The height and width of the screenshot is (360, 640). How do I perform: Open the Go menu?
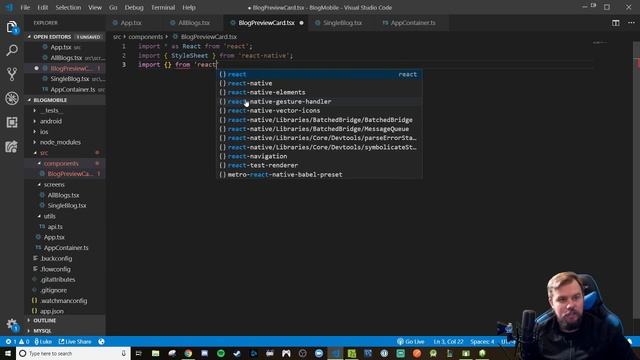click(x=113, y=7)
